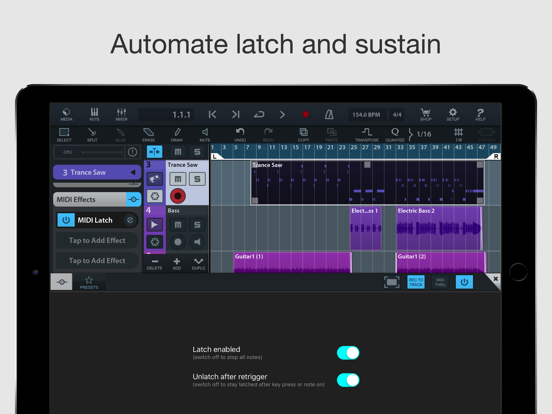Toggle MIDI Latch power button
The width and height of the screenshot is (552, 414).
tap(66, 220)
